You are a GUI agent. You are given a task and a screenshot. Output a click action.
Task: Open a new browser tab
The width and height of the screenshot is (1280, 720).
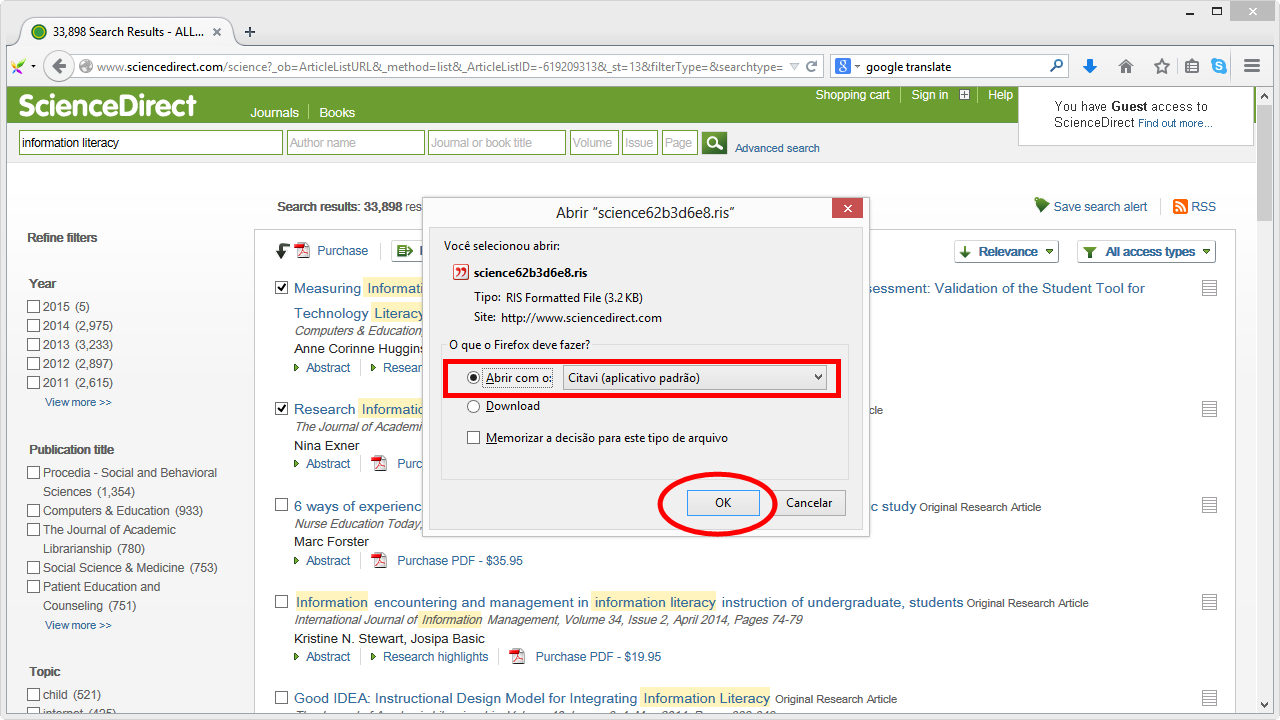(x=250, y=32)
